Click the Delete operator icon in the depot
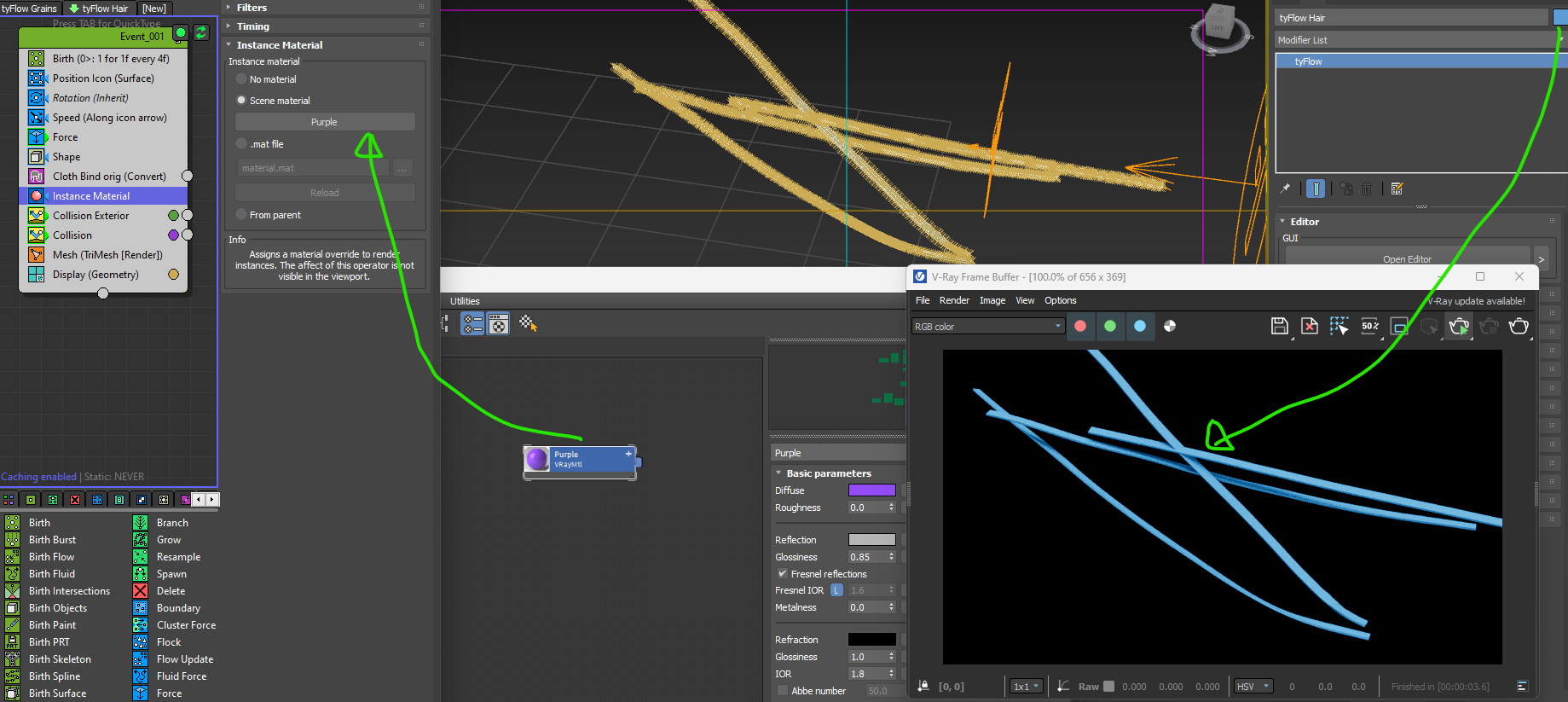1568x702 pixels. [x=141, y=591]
